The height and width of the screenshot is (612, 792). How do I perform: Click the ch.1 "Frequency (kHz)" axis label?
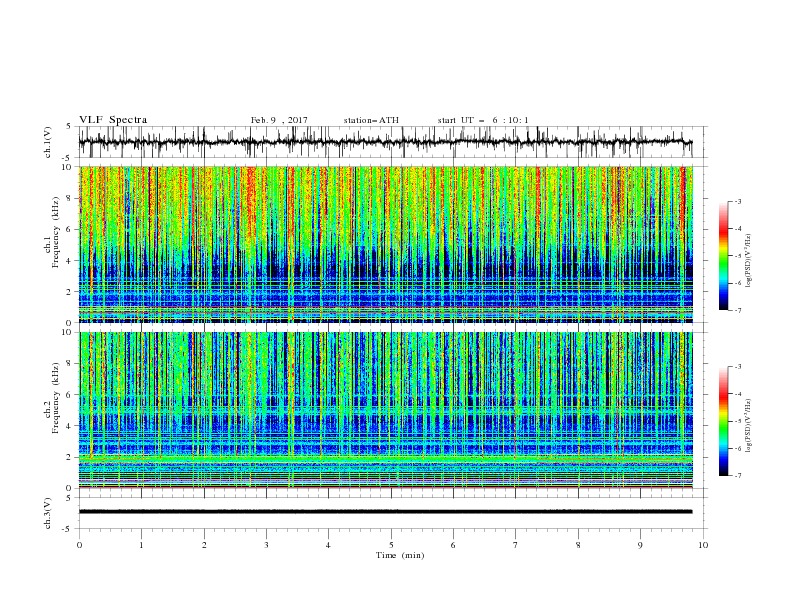point(56,230)
